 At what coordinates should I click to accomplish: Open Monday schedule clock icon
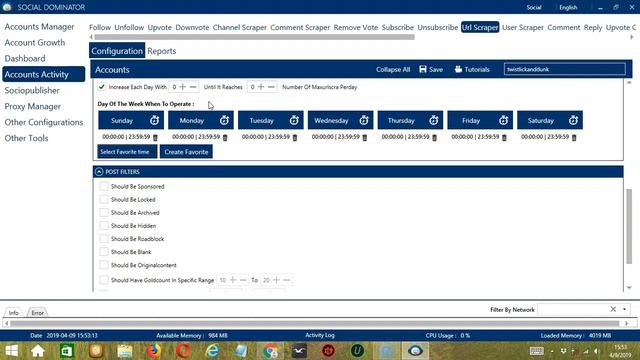click(x=224, y=120)
